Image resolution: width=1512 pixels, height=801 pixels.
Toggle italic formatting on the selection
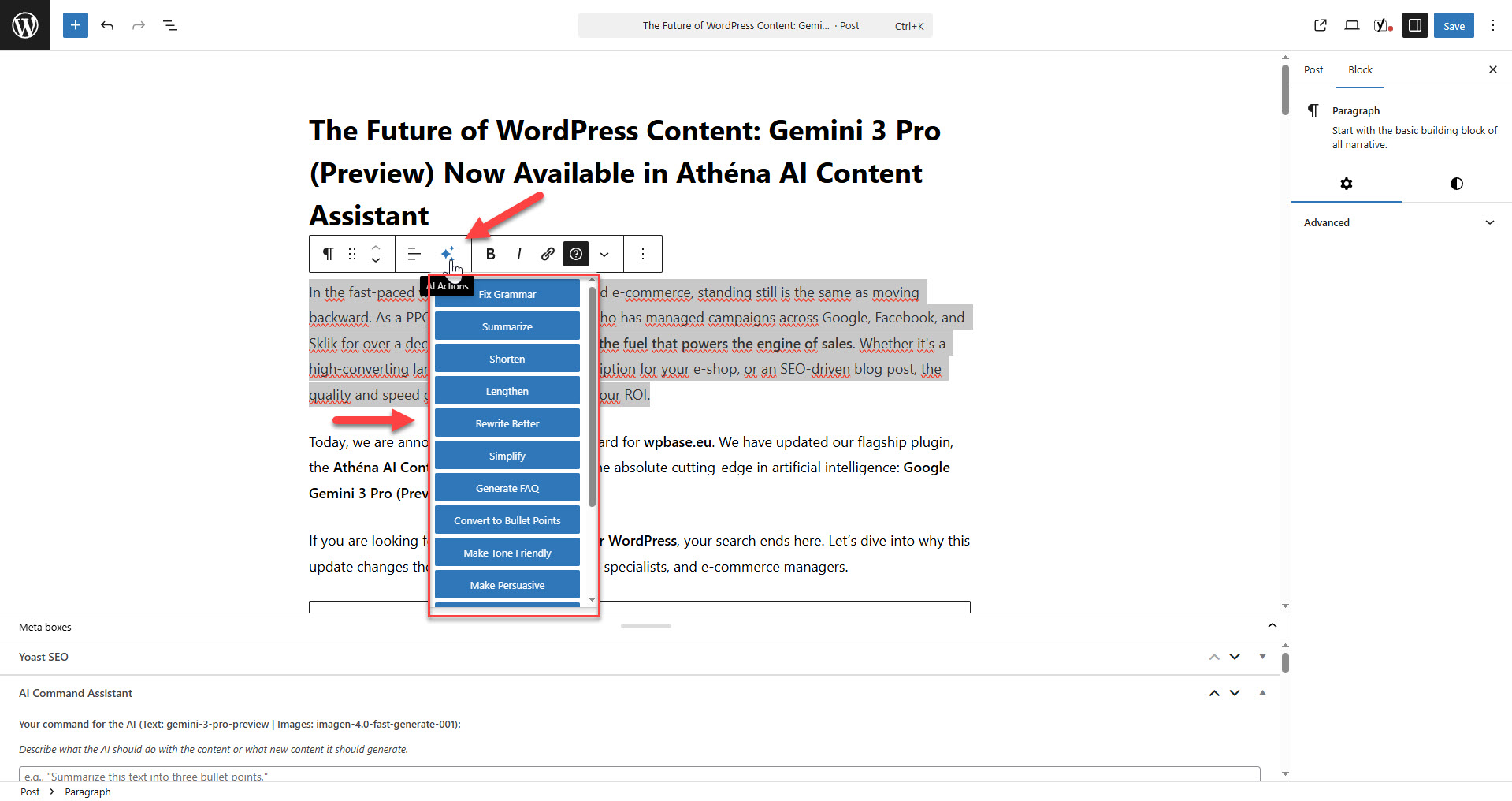tap(518, 253)
